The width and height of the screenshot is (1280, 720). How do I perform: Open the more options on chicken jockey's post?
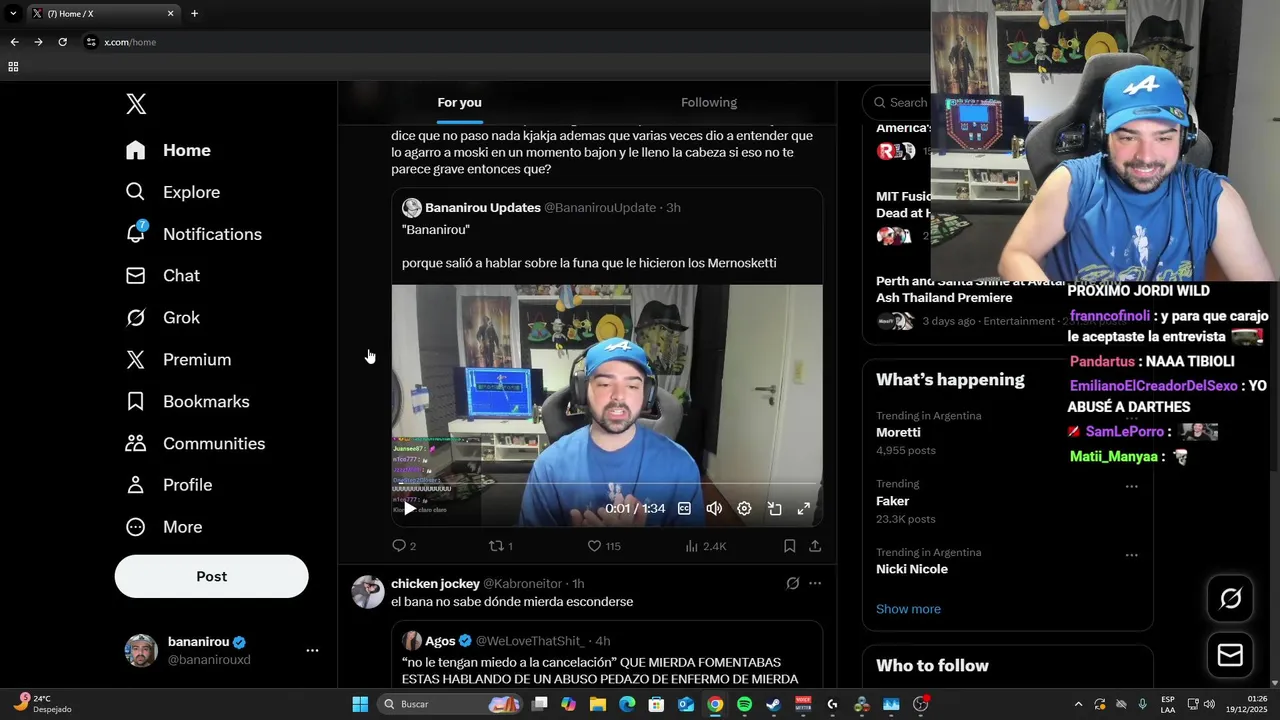click(815, 583)
